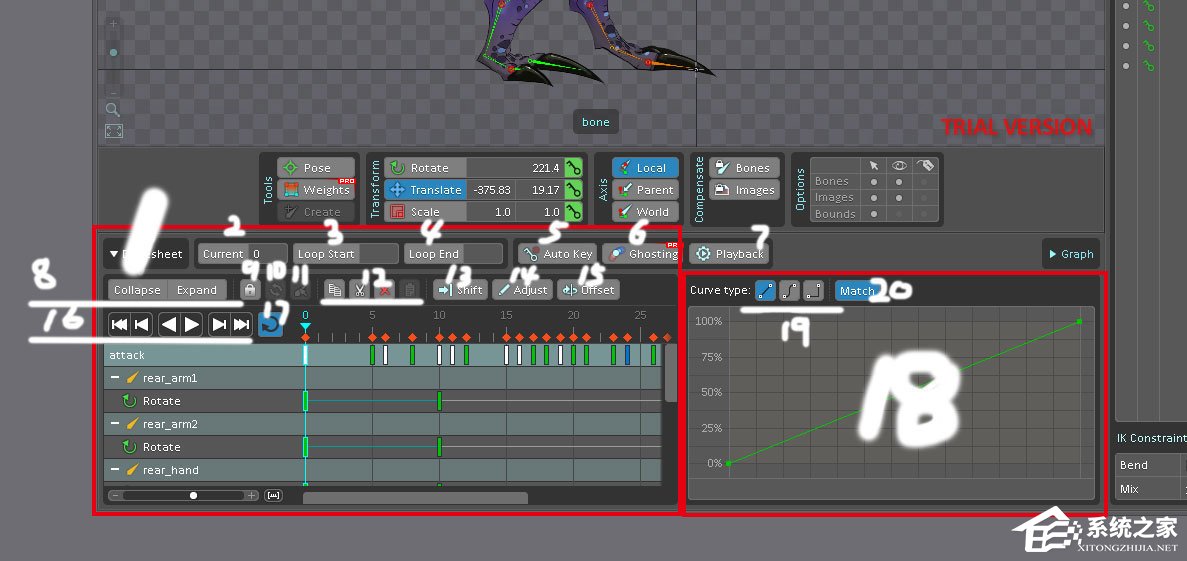Collapse the rear_arm1 timeline row

pos(115,378)
